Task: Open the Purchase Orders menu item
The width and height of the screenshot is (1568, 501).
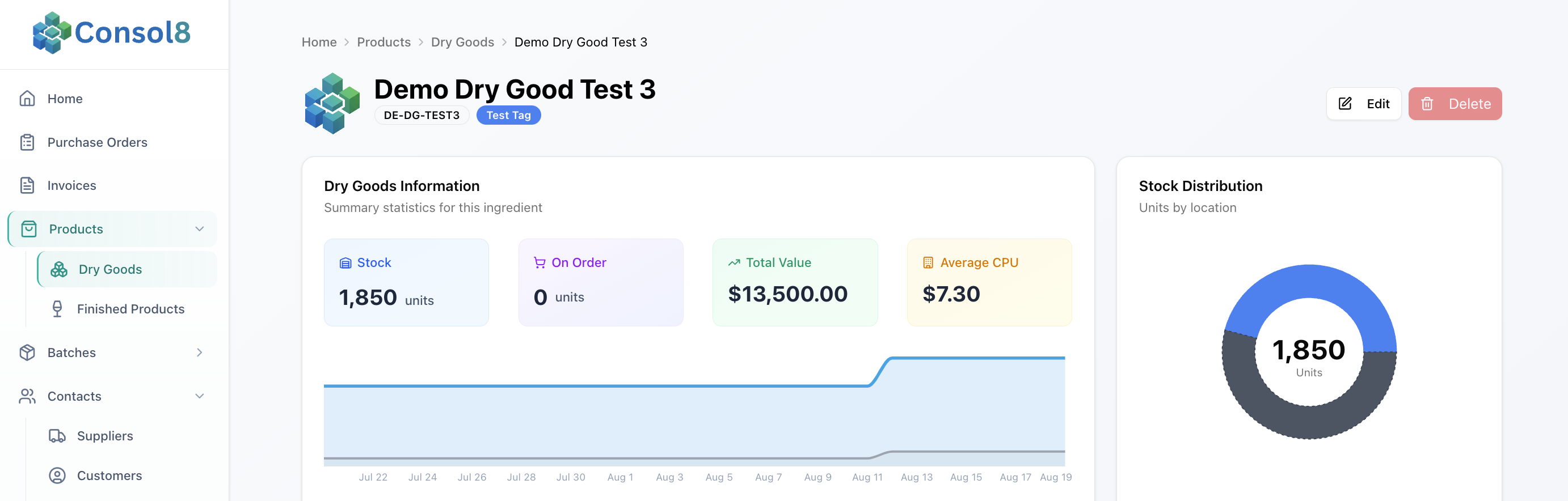Action: point(98,142)
